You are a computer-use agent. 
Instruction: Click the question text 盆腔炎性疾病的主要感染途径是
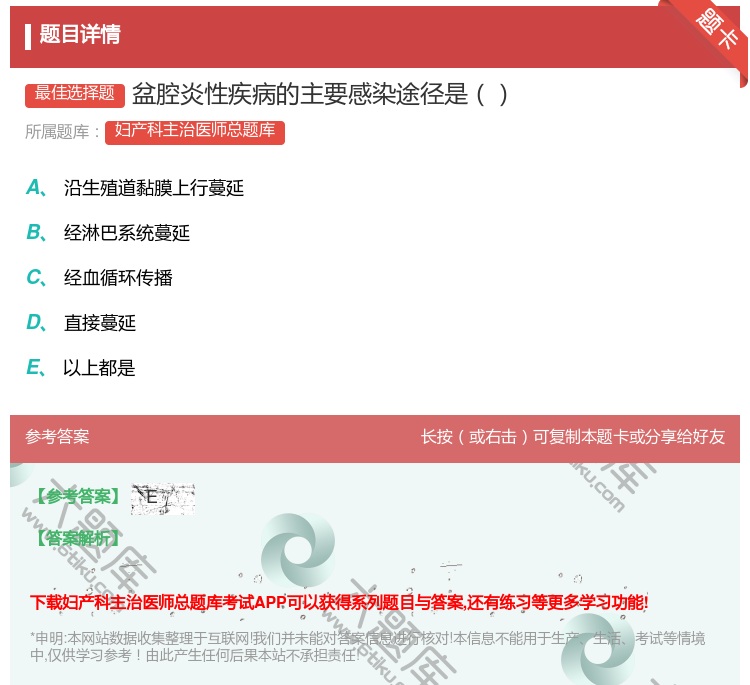[320, 94]
